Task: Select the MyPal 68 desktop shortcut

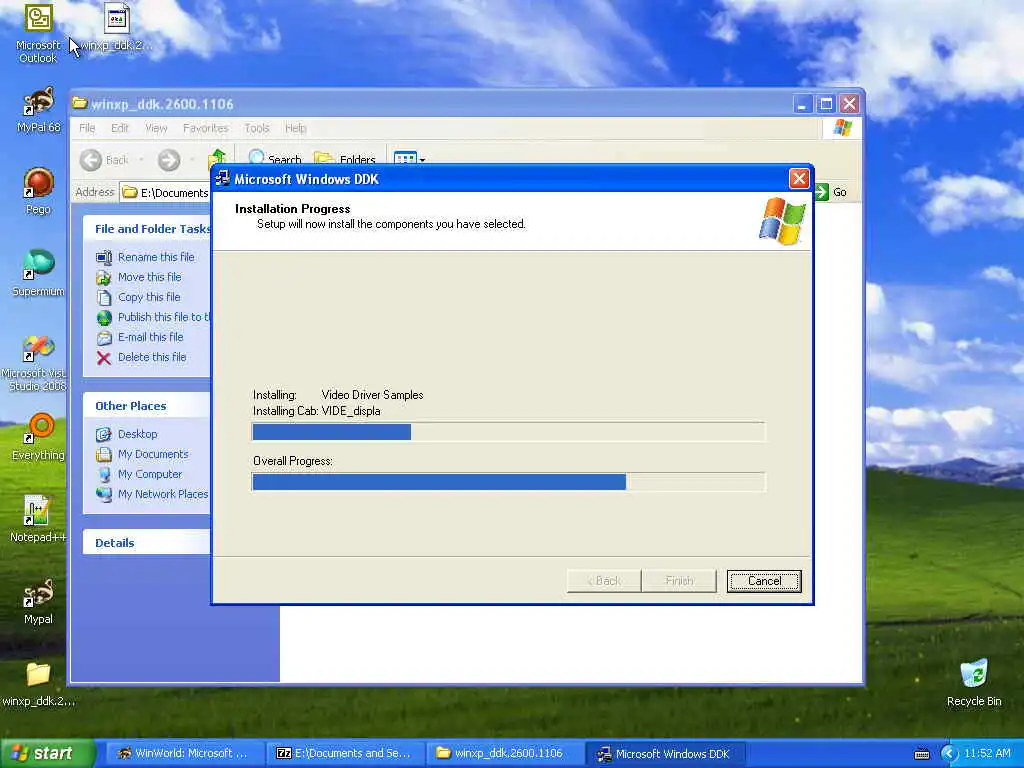Action: 38,110
